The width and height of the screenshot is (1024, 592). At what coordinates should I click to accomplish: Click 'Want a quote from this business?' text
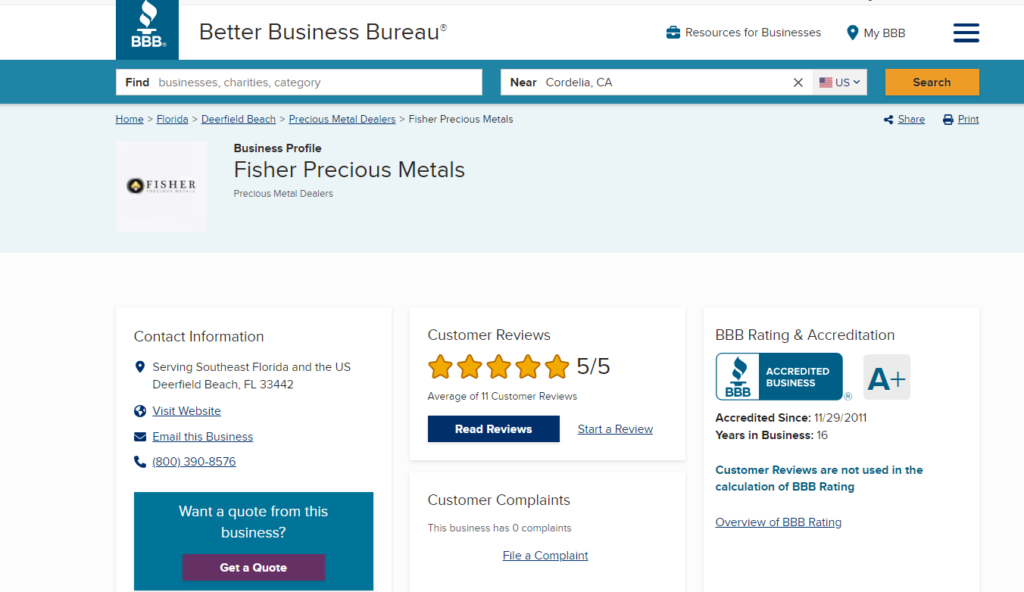tap(253, 522)
